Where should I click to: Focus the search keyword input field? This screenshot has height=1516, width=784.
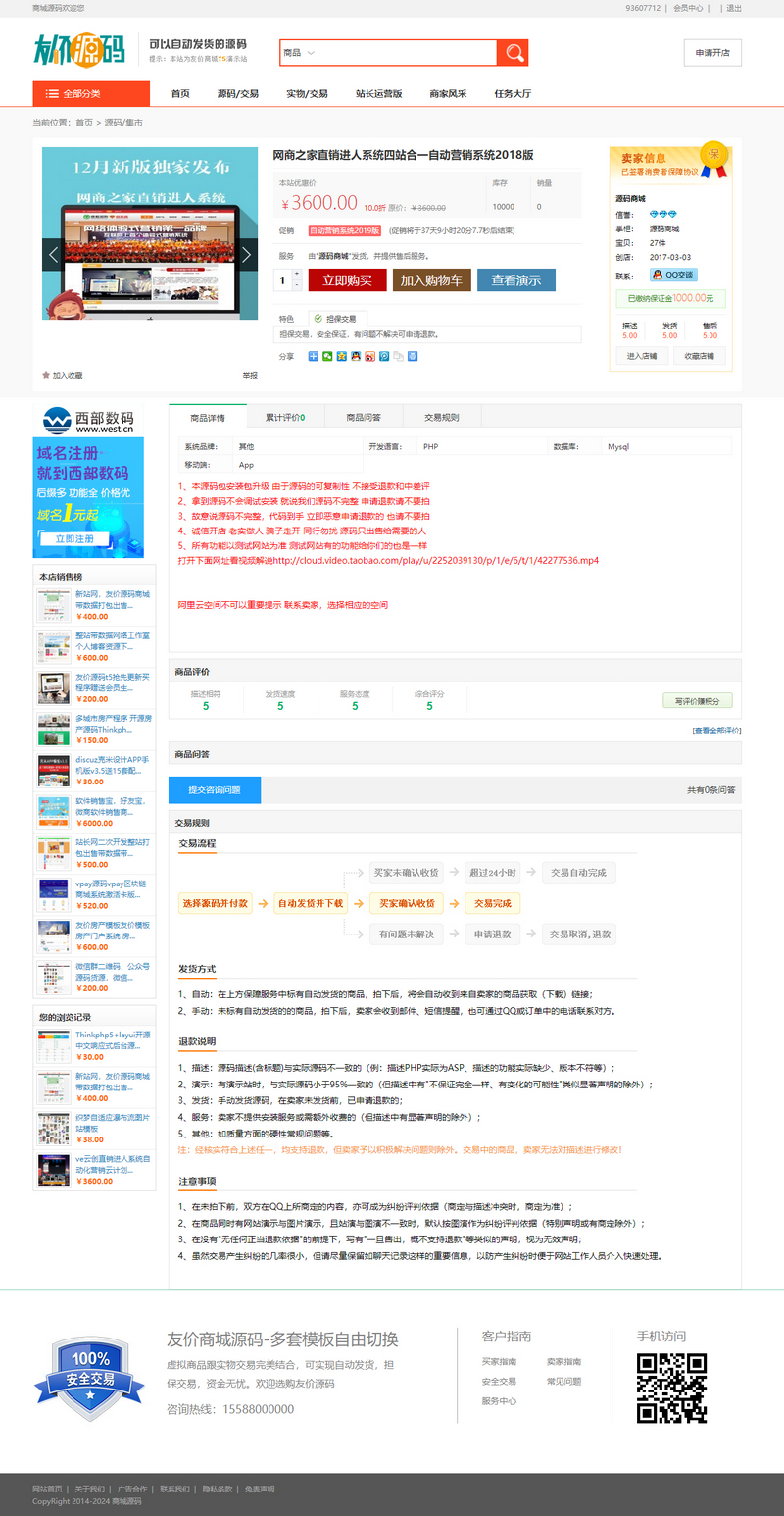tap(408, 53)
